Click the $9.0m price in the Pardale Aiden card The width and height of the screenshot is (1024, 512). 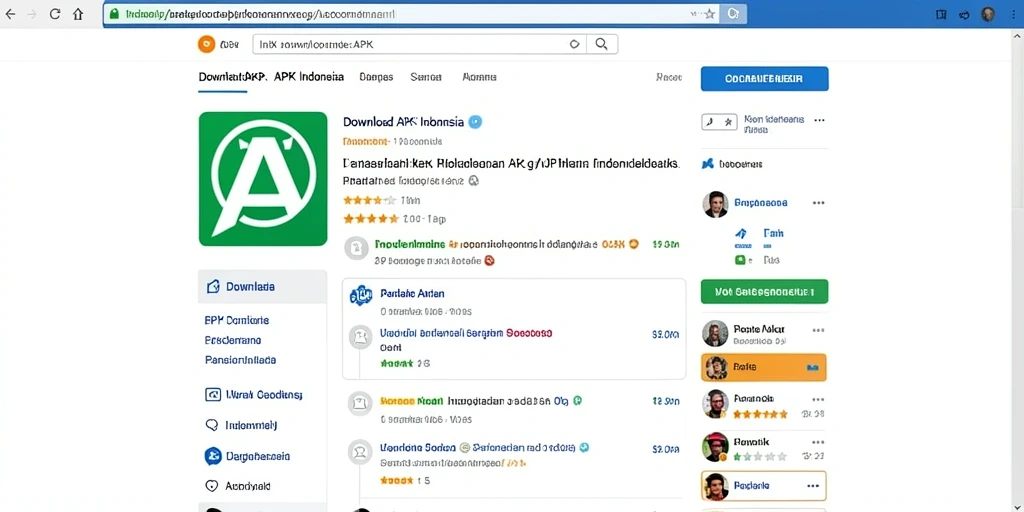[x=665, y=334]
